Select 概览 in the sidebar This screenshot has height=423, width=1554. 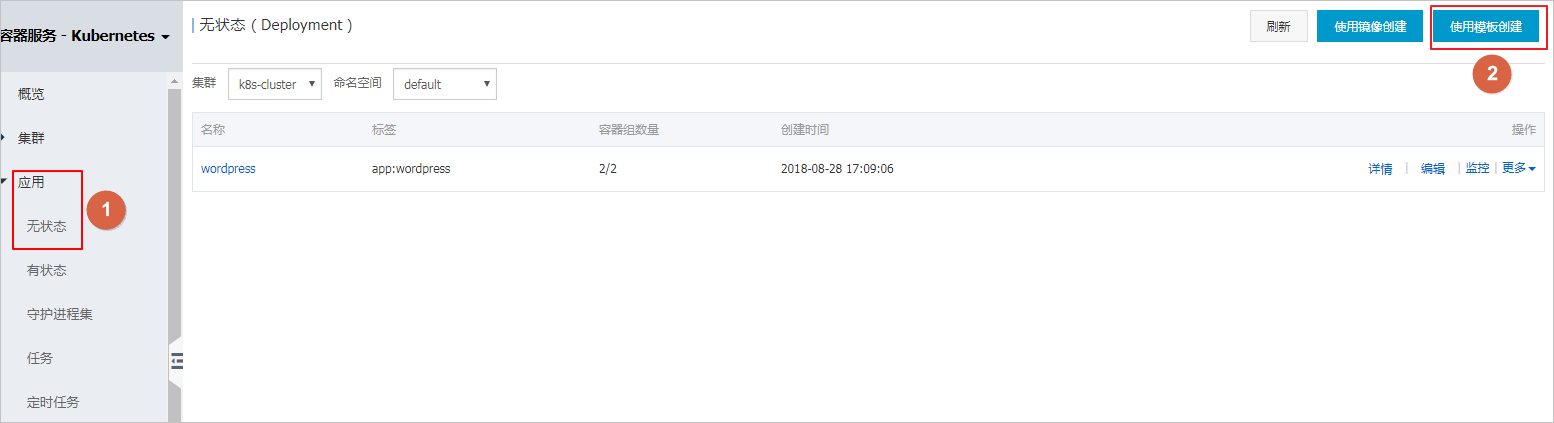click(x=32, y=94)
